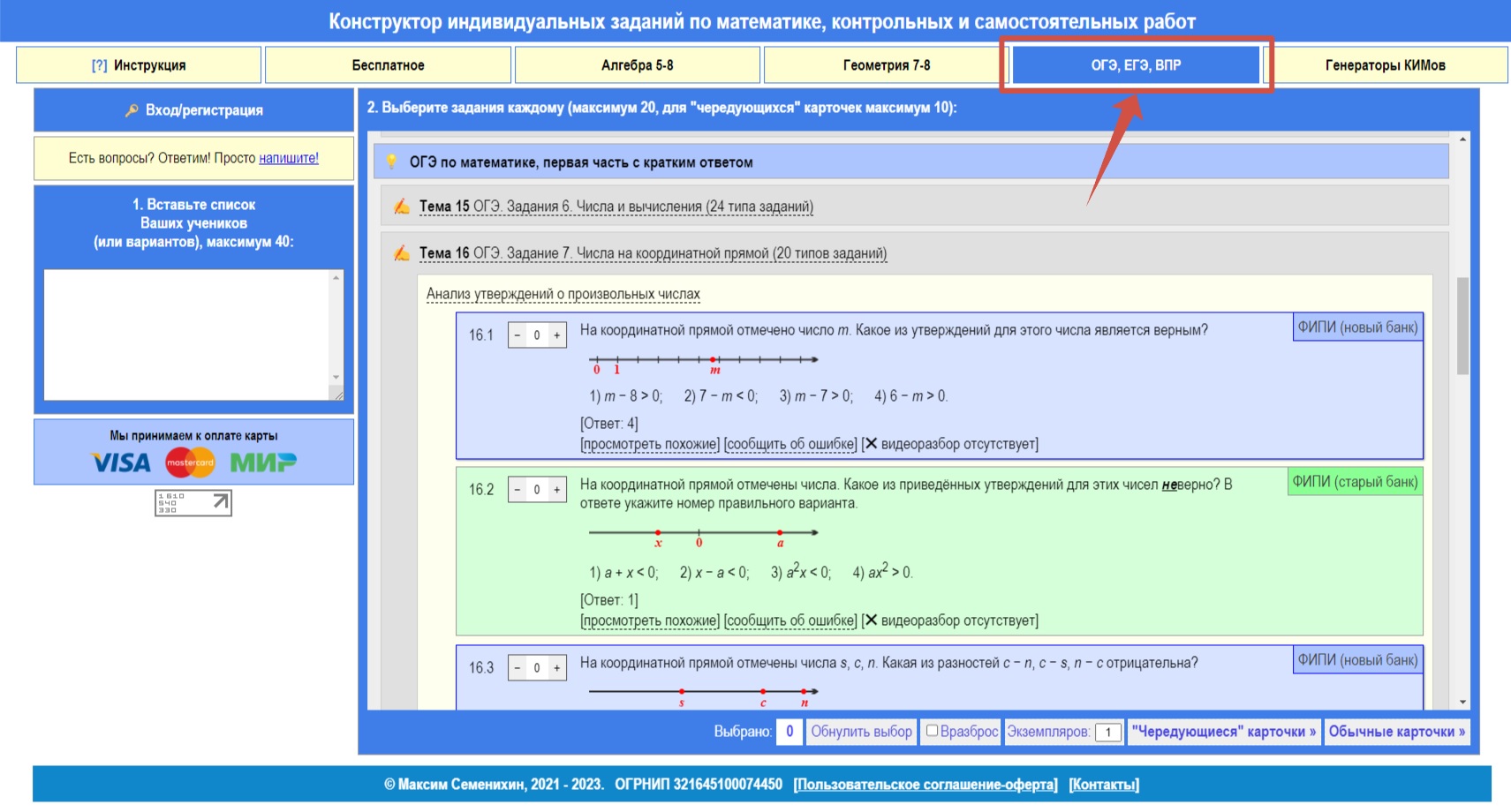
Task: Enable the Вразброс checkbox
Action: coord(932,731)
